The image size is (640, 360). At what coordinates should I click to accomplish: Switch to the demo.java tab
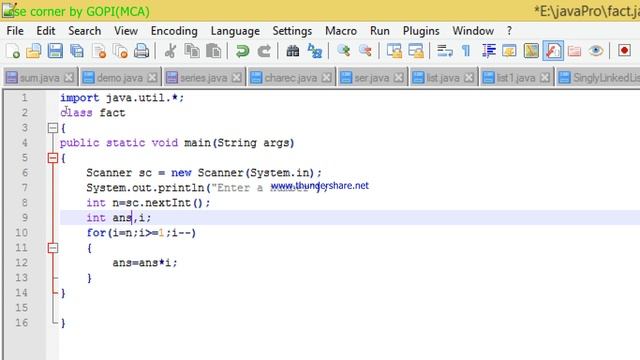coord(120,78)
